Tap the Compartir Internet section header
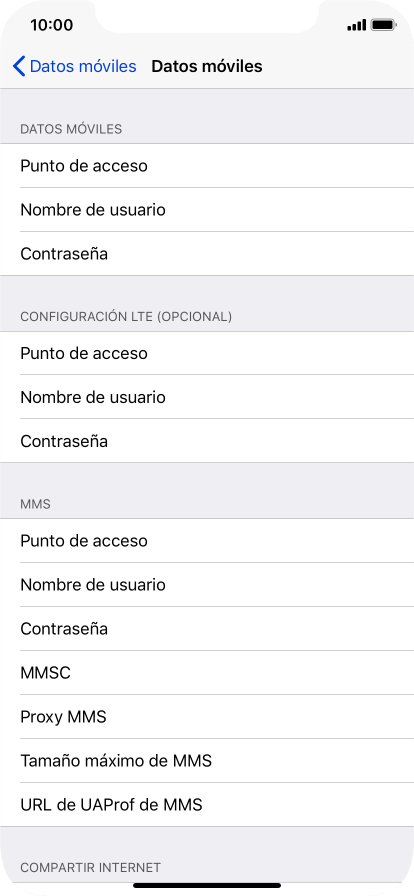 (x=90, y=867)
